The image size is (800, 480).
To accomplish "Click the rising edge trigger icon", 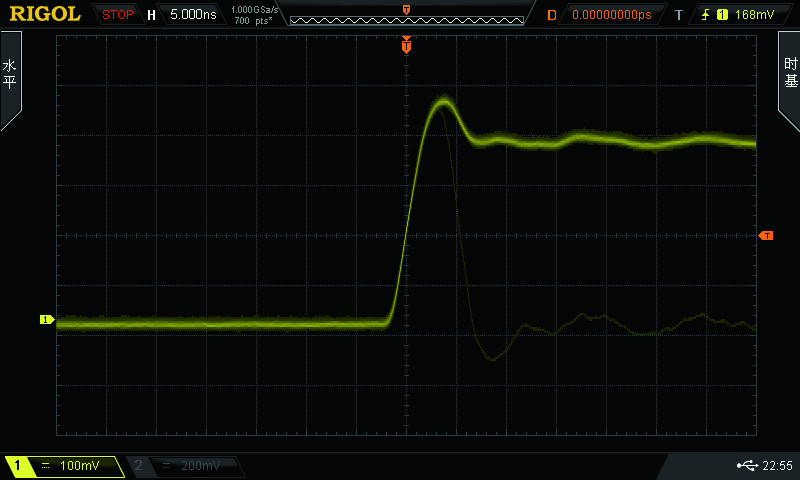I will 706,15.
